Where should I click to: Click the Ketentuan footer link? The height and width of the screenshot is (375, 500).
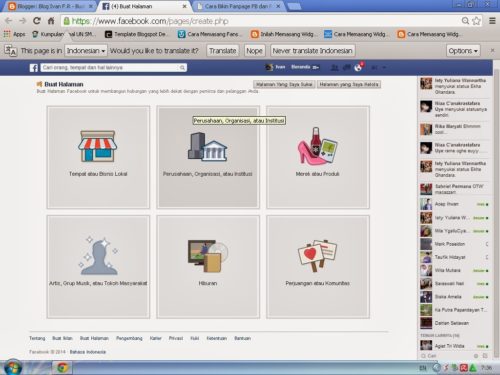pos(217,338)
